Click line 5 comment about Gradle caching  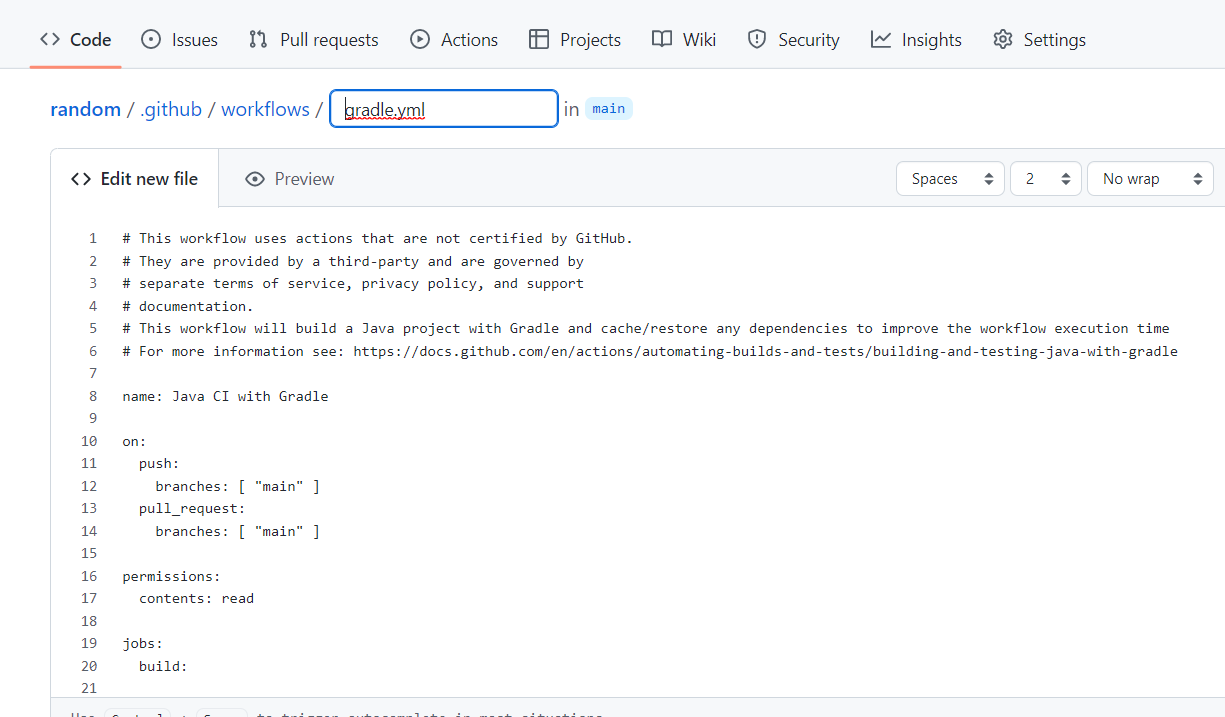click(x=646, y=328)
